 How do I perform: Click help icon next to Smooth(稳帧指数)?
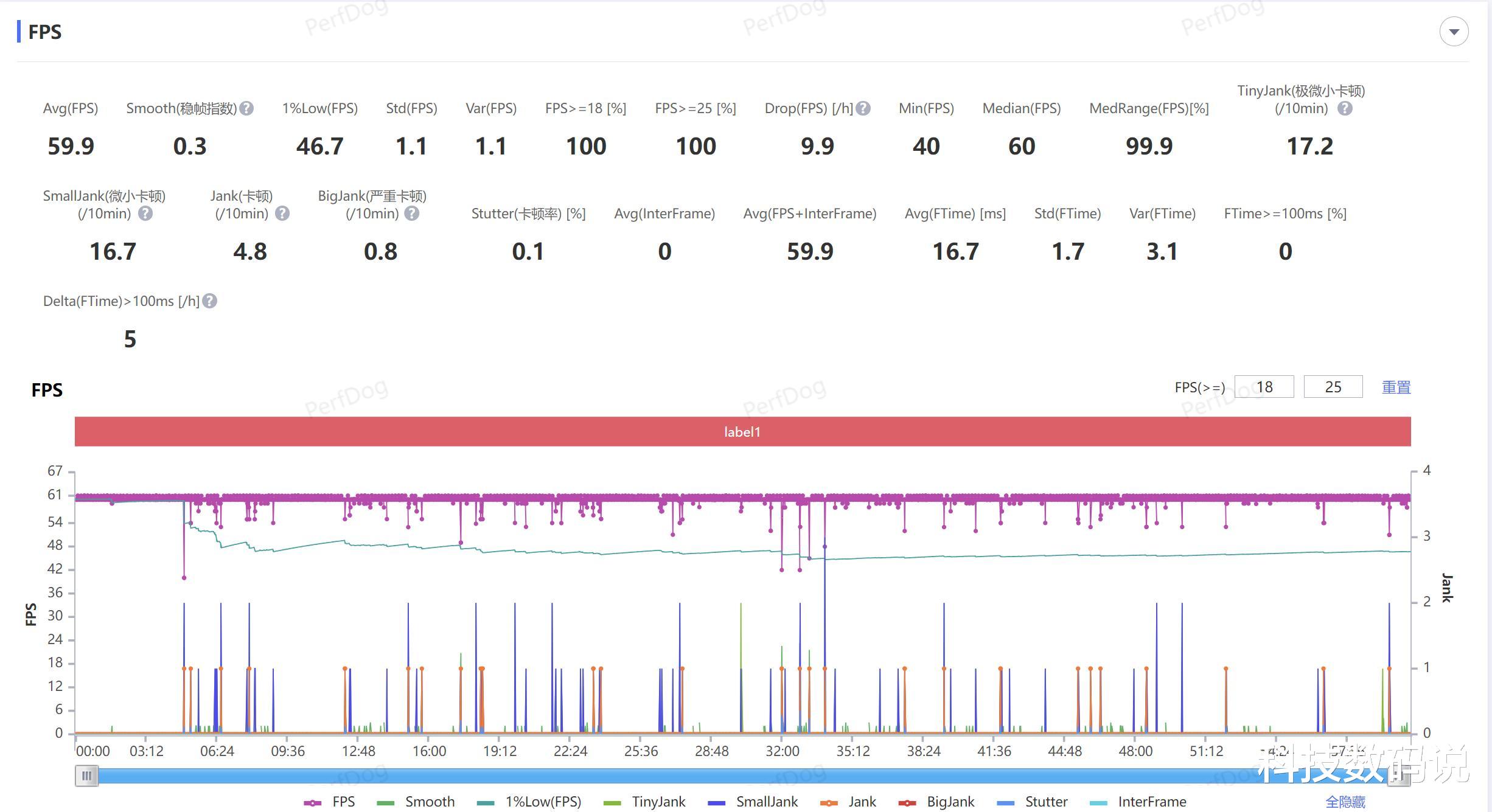[x=246, y=109]
